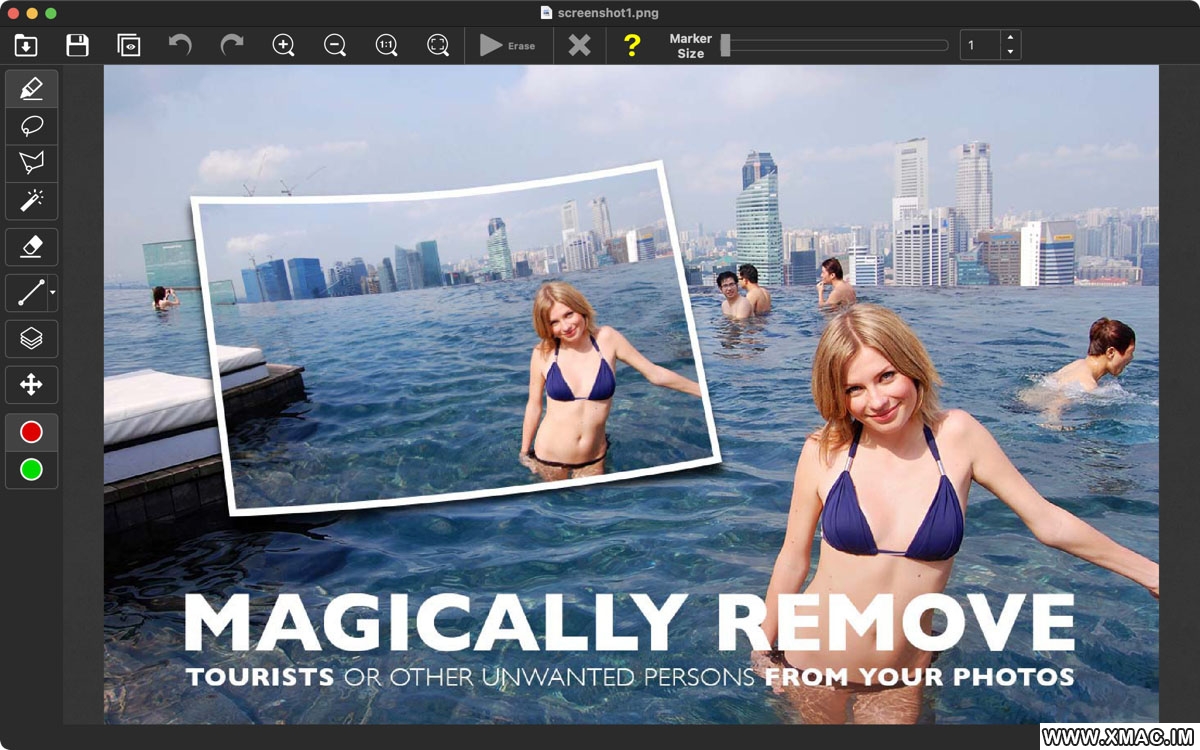Viewport: 1200px width, 750px height.
Task: Clear the selection with the X icon
Action: (x=579, y=45)
